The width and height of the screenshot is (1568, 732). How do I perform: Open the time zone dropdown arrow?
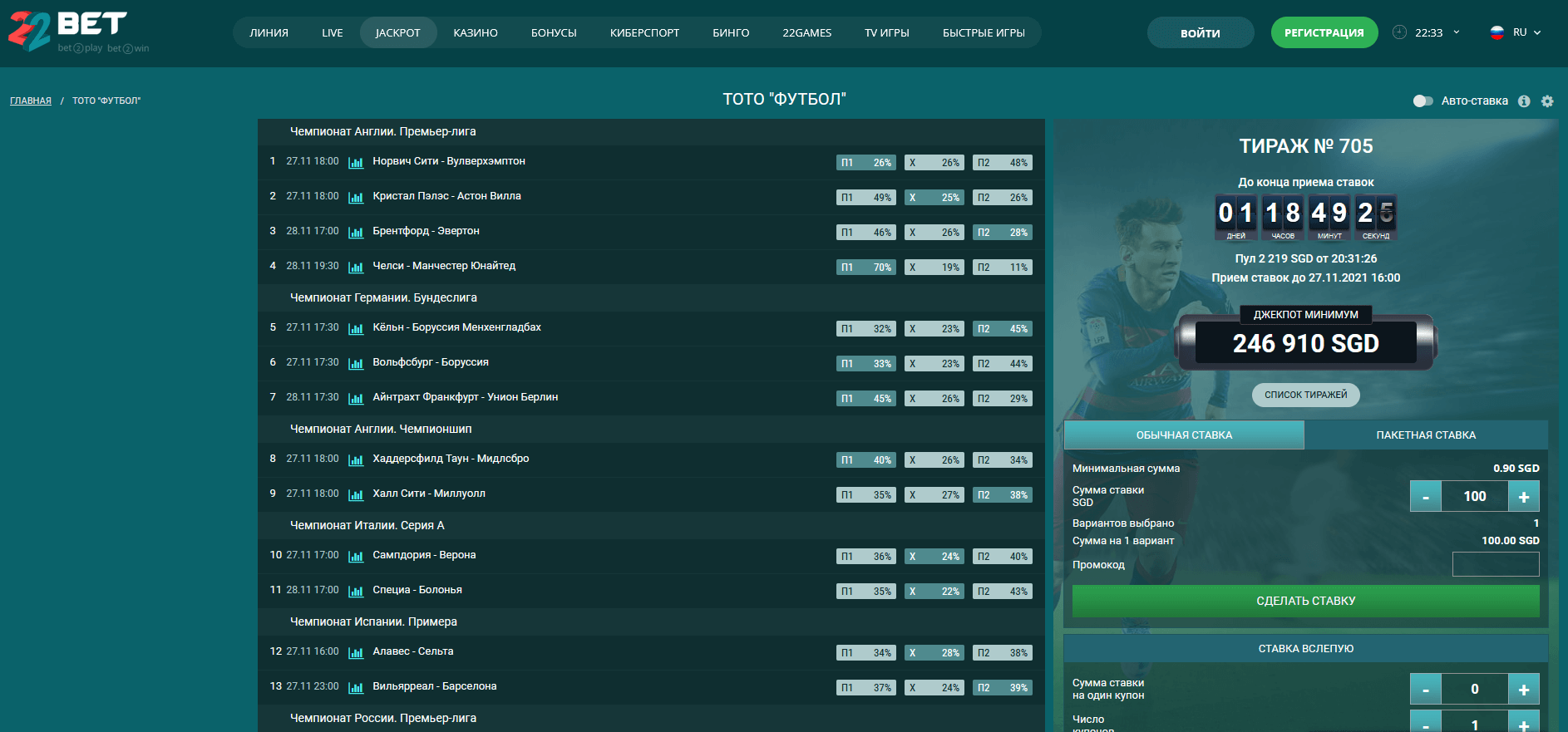(x=1456, y=32)
